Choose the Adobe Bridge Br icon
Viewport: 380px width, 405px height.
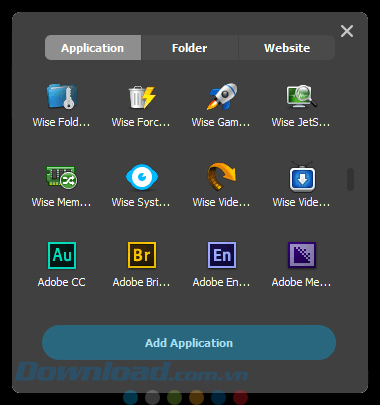(142, 255)
